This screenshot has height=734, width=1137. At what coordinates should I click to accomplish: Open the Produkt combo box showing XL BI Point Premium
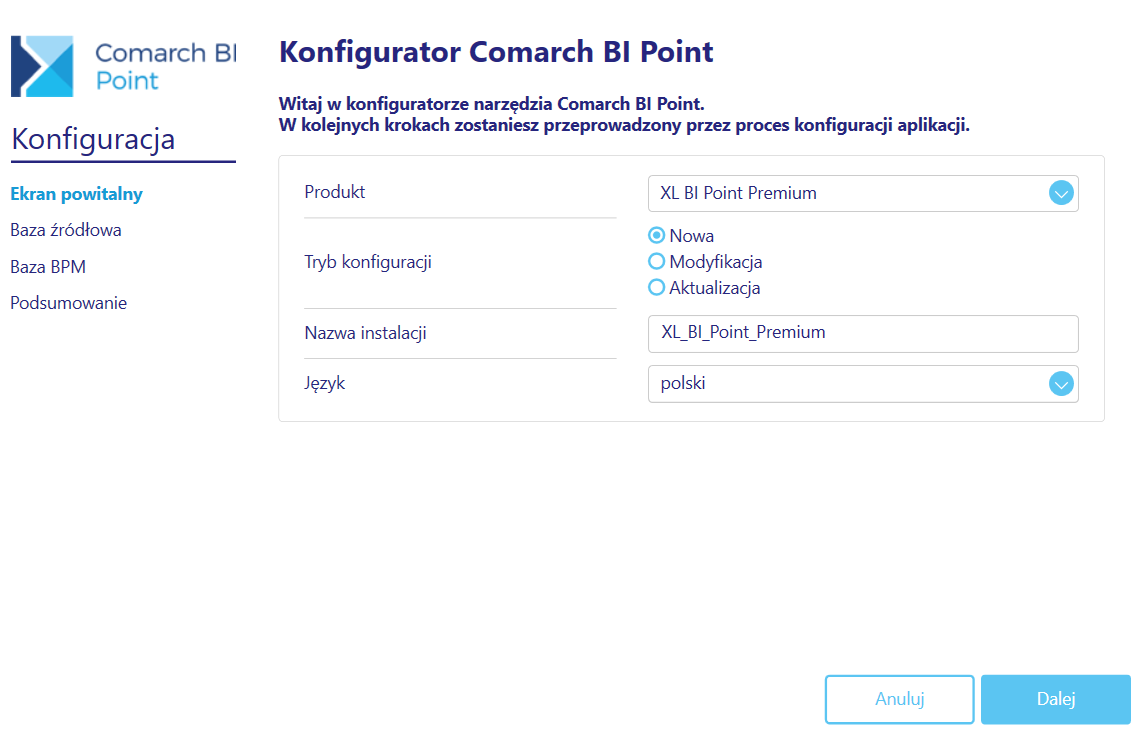tap(863, 194)
